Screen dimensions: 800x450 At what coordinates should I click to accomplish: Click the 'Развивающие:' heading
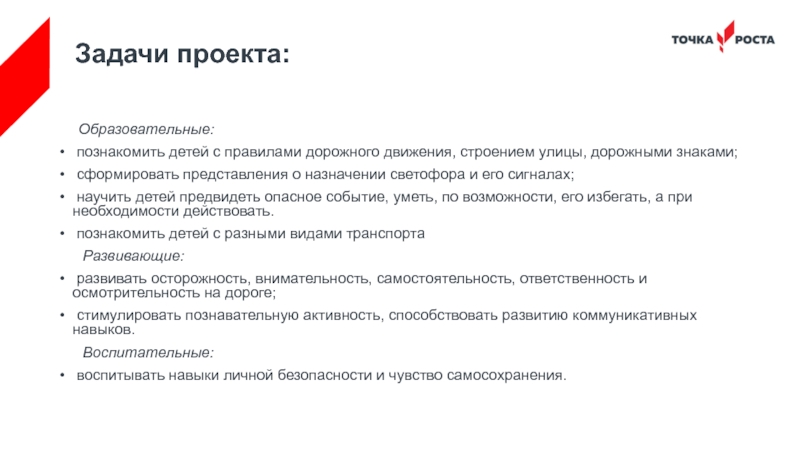coord(133,257)
